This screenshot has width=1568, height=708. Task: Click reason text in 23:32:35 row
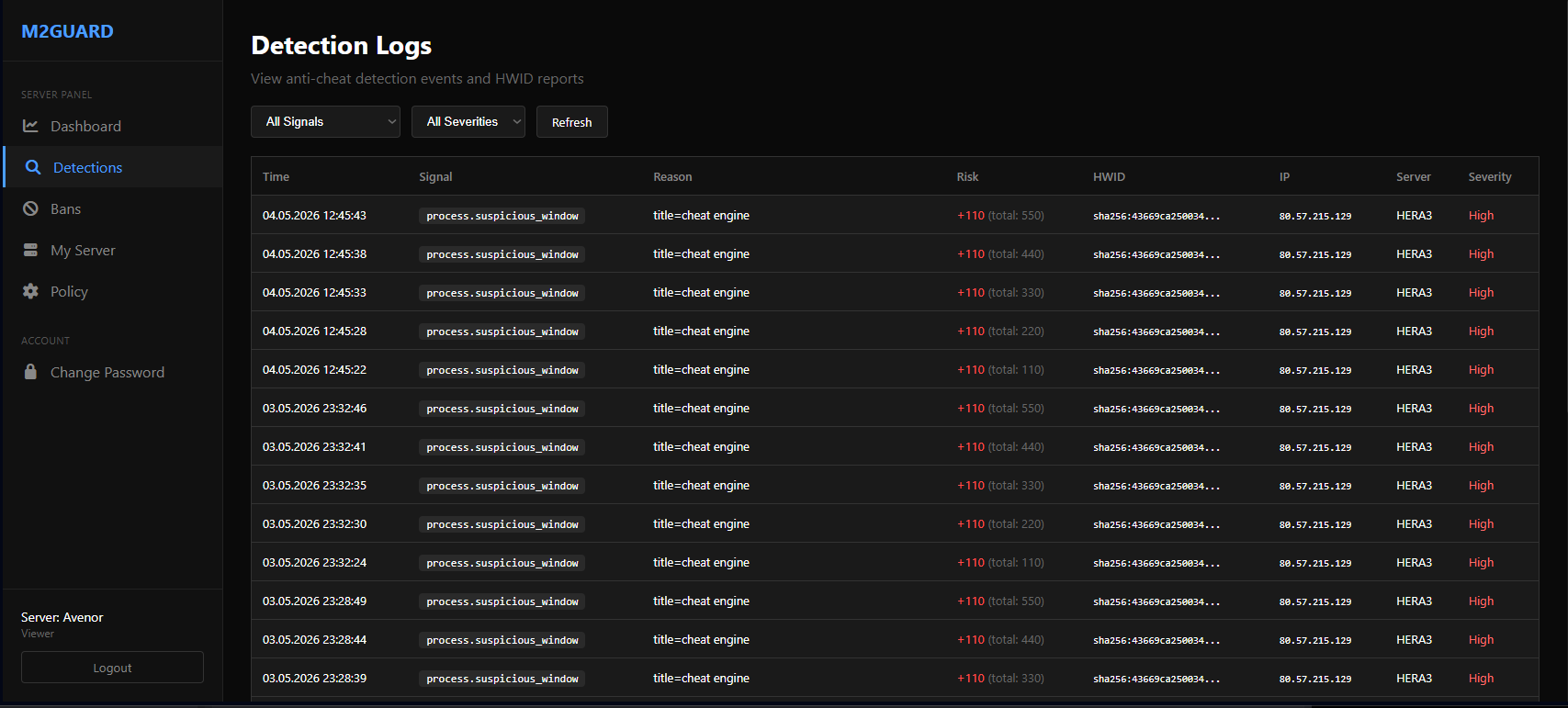[x=701, y=485]
